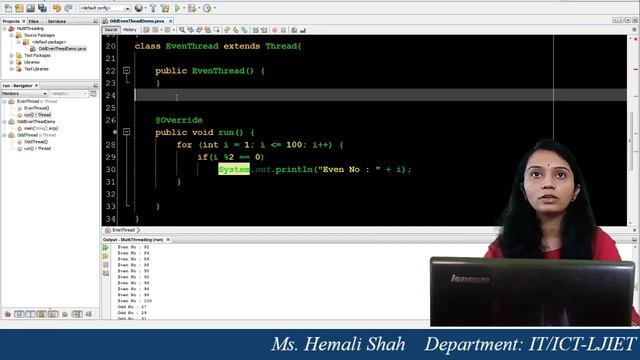
Task: Minimize the Projects panel window group
Action: (96, 21)
